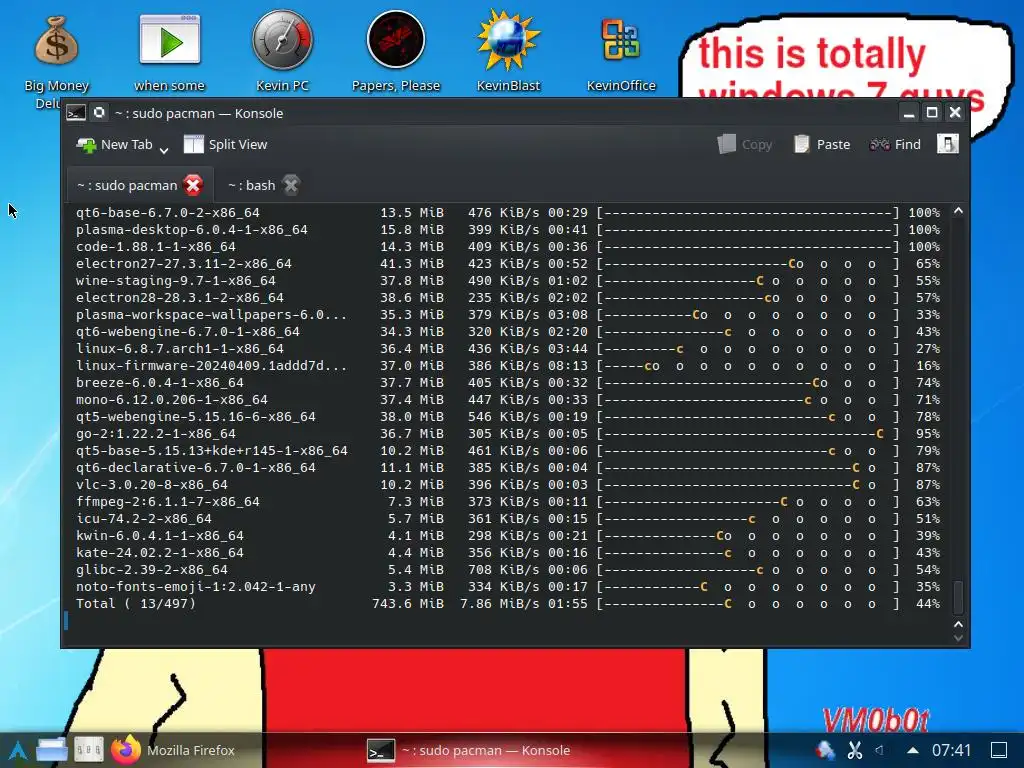Click the 'wine-staging-9.7-1-x86_64' package name
Screen dimensions: 1024x768
pyautogui.click(x=176, y=281)
